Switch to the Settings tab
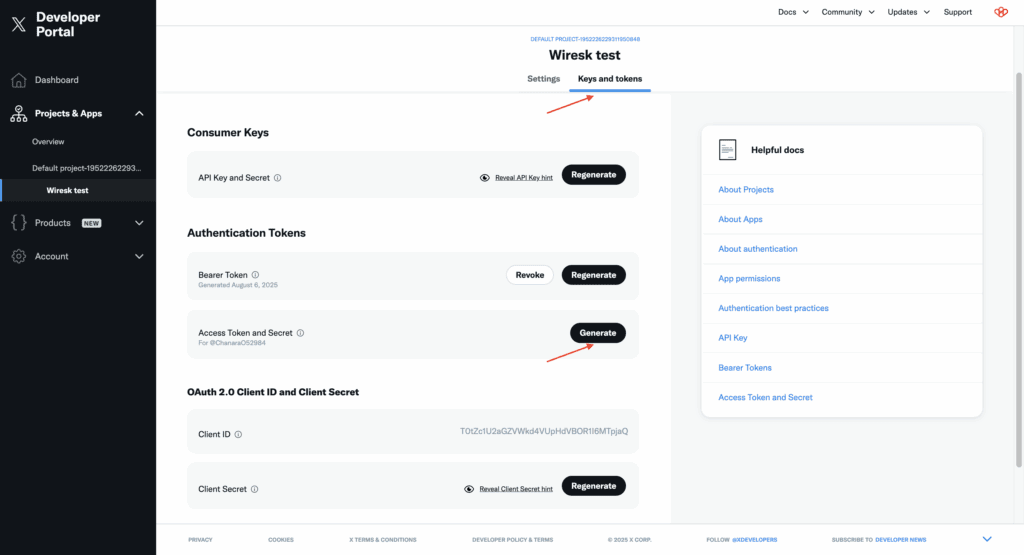 543,78
